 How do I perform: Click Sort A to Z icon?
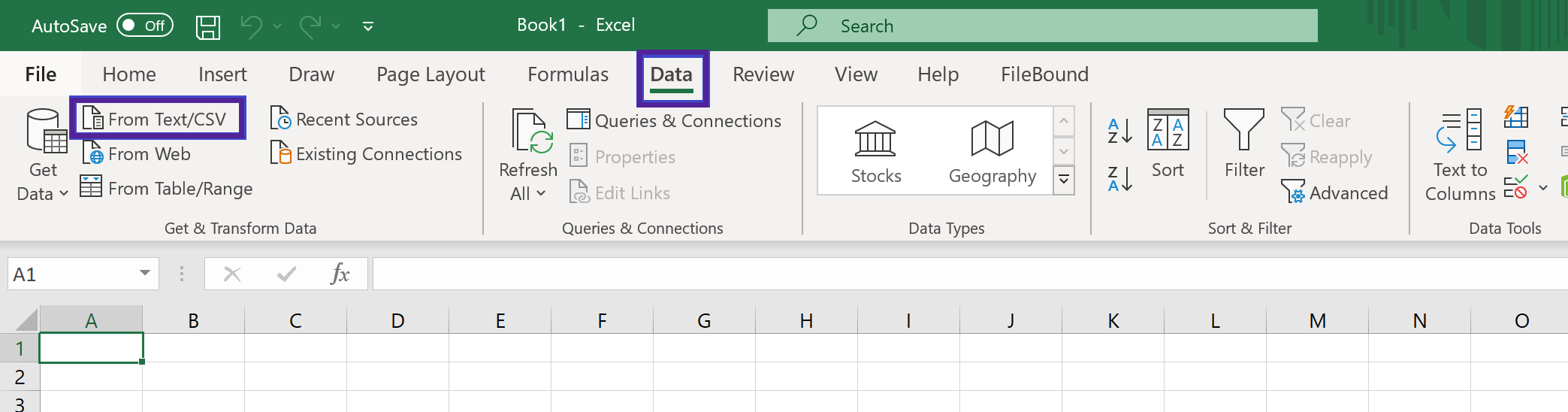coord(1119,131)
